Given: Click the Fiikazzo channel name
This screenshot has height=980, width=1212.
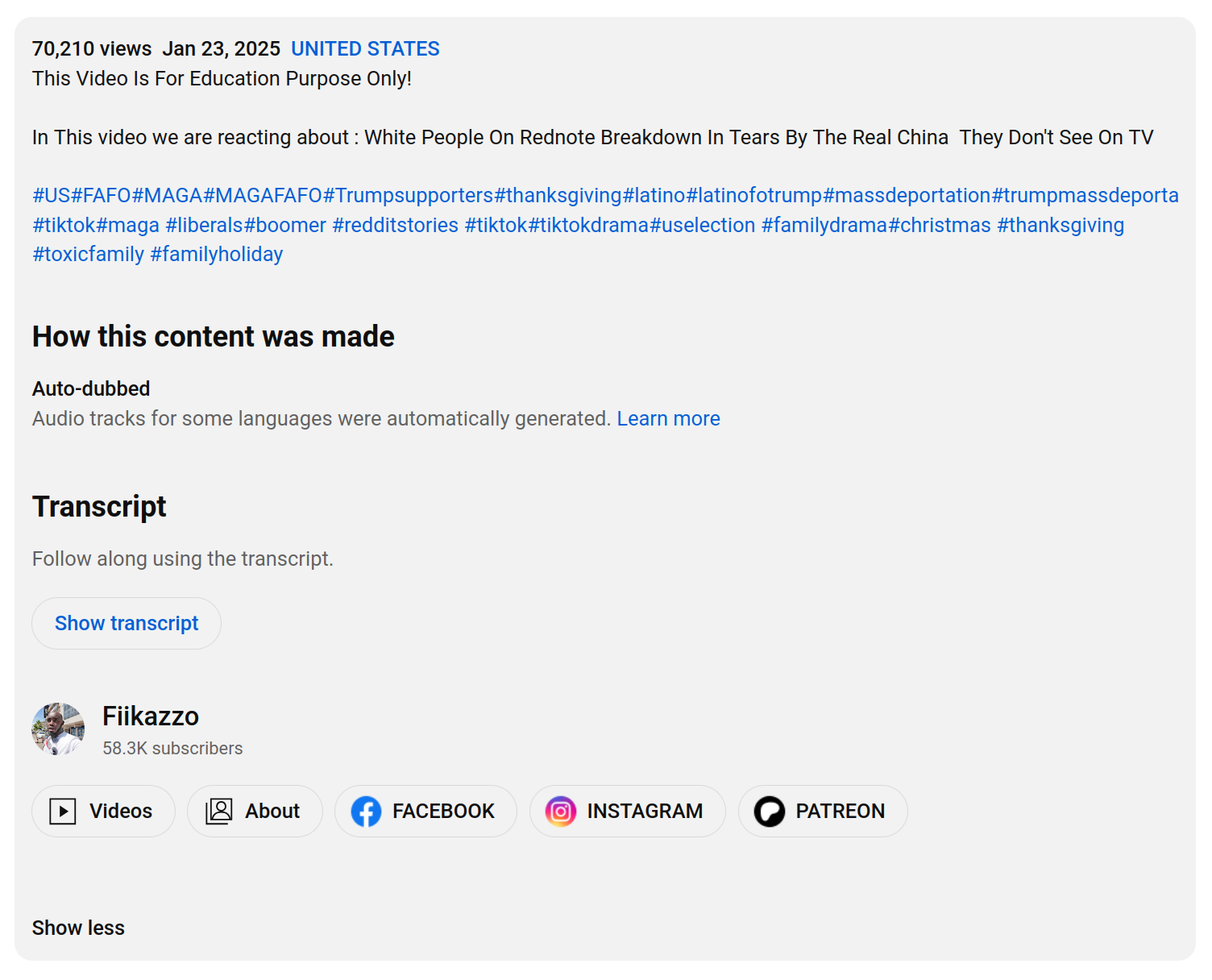Looking at the screenshot, I should pyautogui.click(x=151, y=716).
